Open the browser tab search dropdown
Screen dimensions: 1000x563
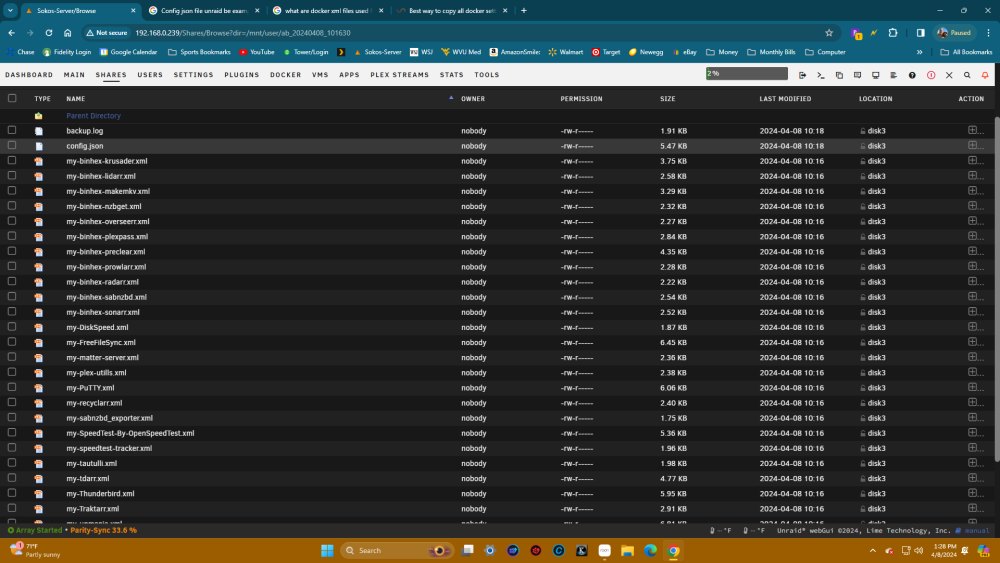pos(10,10)
